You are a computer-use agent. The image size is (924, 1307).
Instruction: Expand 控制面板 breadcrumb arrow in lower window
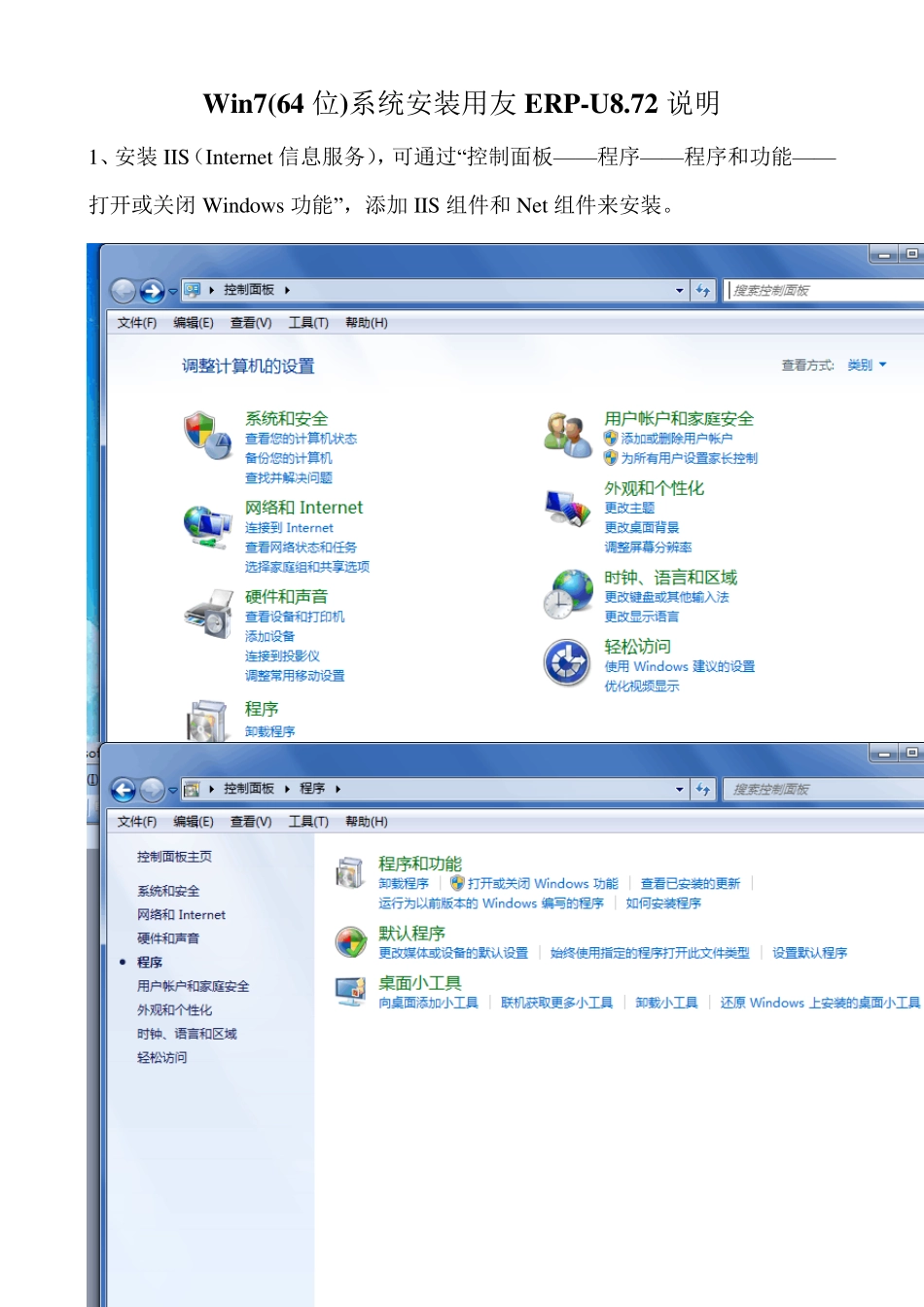click(287, 789)
